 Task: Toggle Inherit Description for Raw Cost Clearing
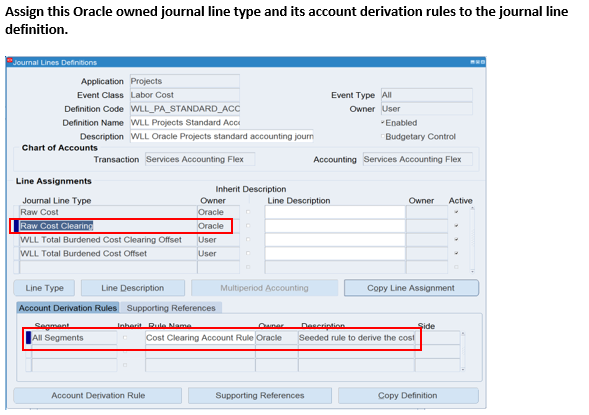point(248,226)
